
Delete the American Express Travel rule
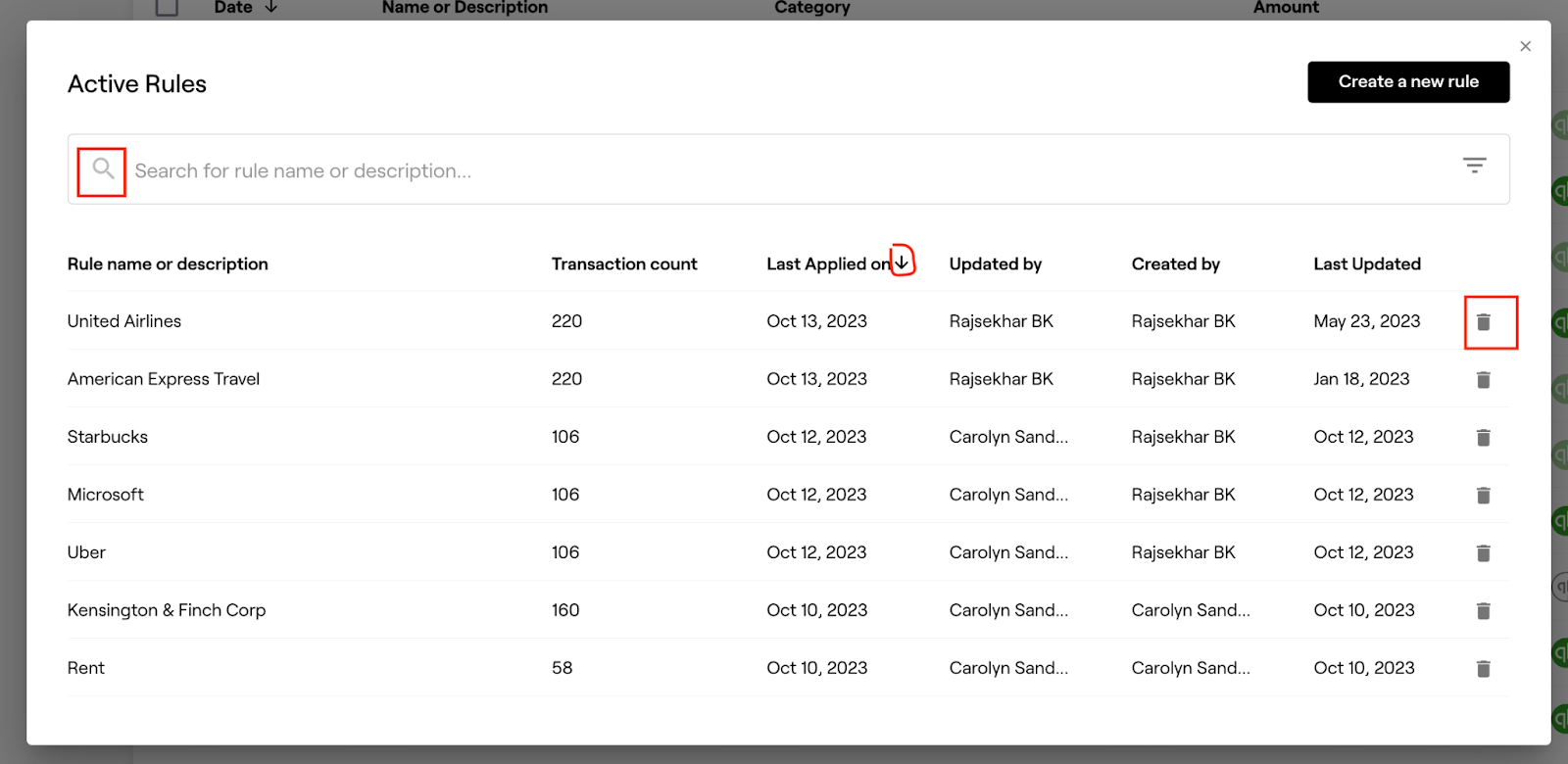coord(1483,379)
